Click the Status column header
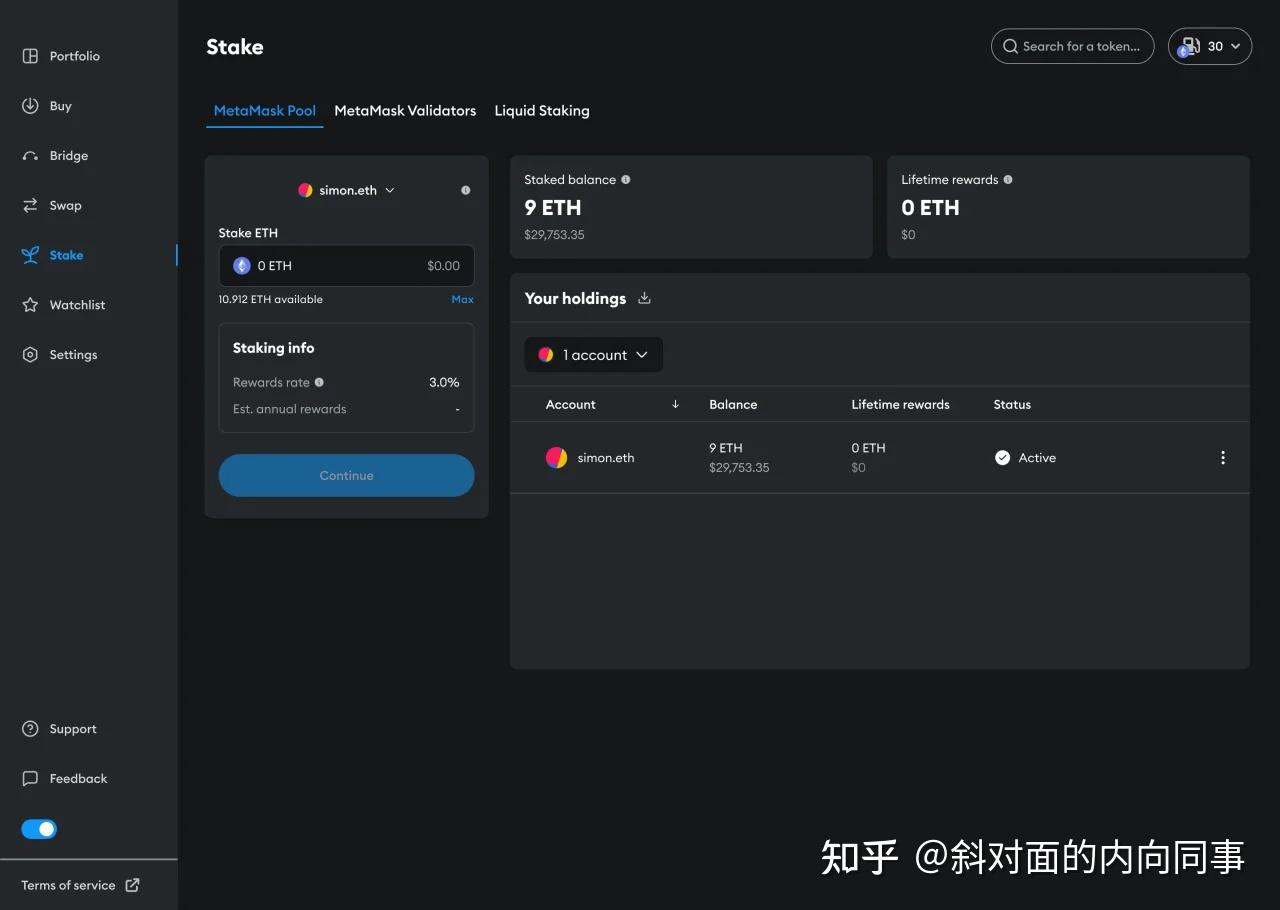The image size is (1280, 910). pyautogui.click(x=1012, y=405)
